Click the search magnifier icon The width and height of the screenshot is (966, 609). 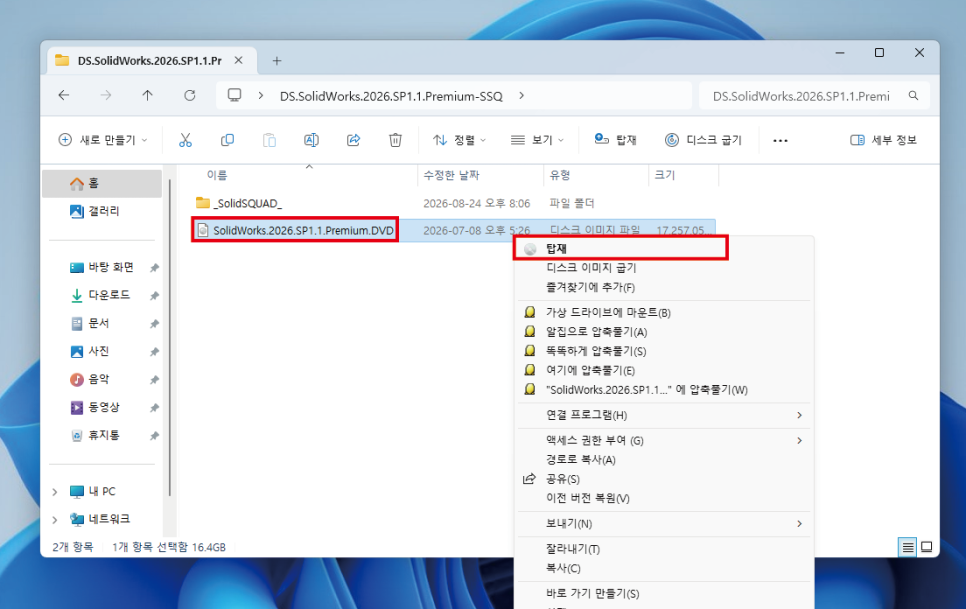pos(914,95)
